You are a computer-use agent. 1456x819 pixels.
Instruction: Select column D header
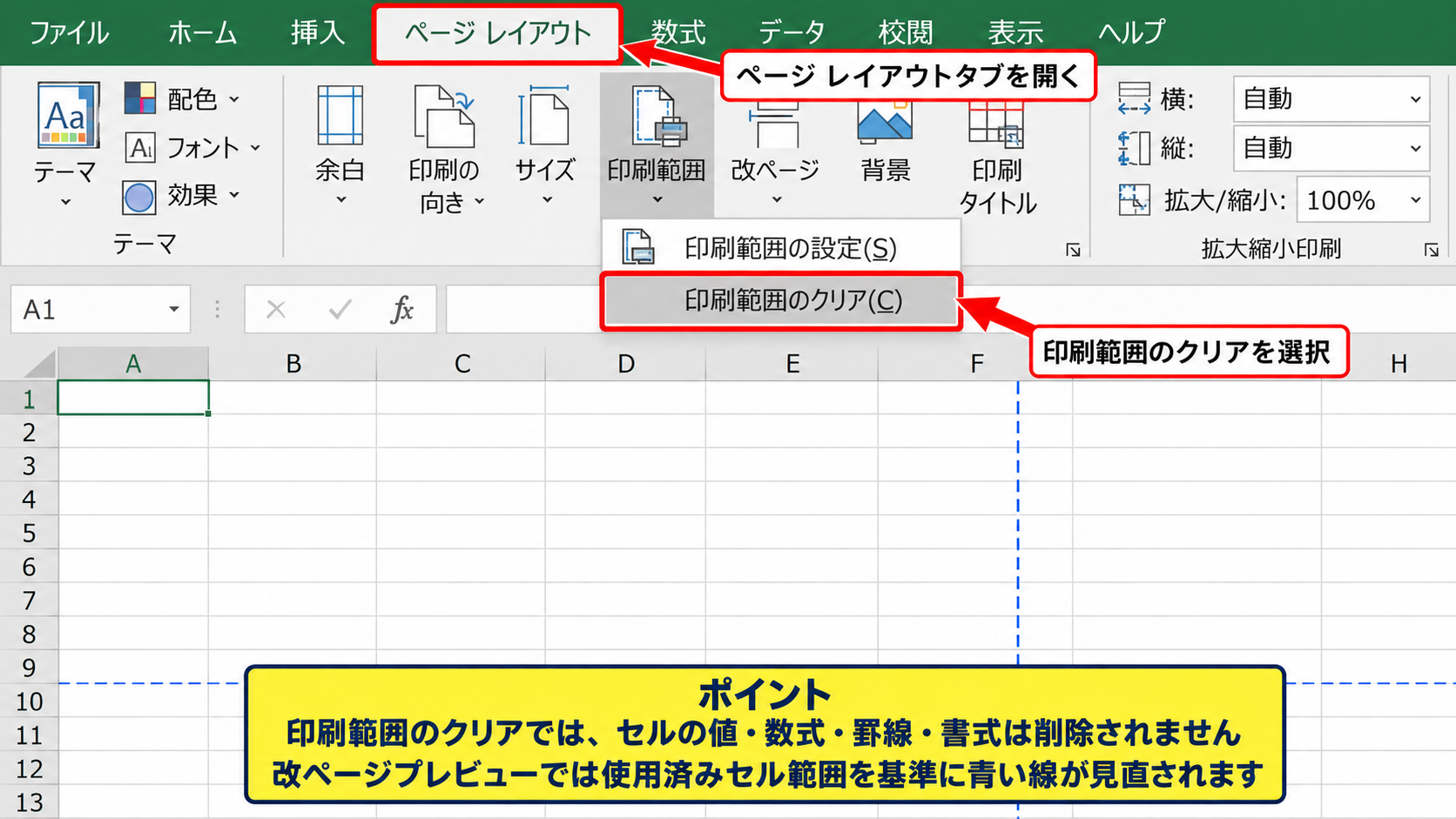click(626, 364)
